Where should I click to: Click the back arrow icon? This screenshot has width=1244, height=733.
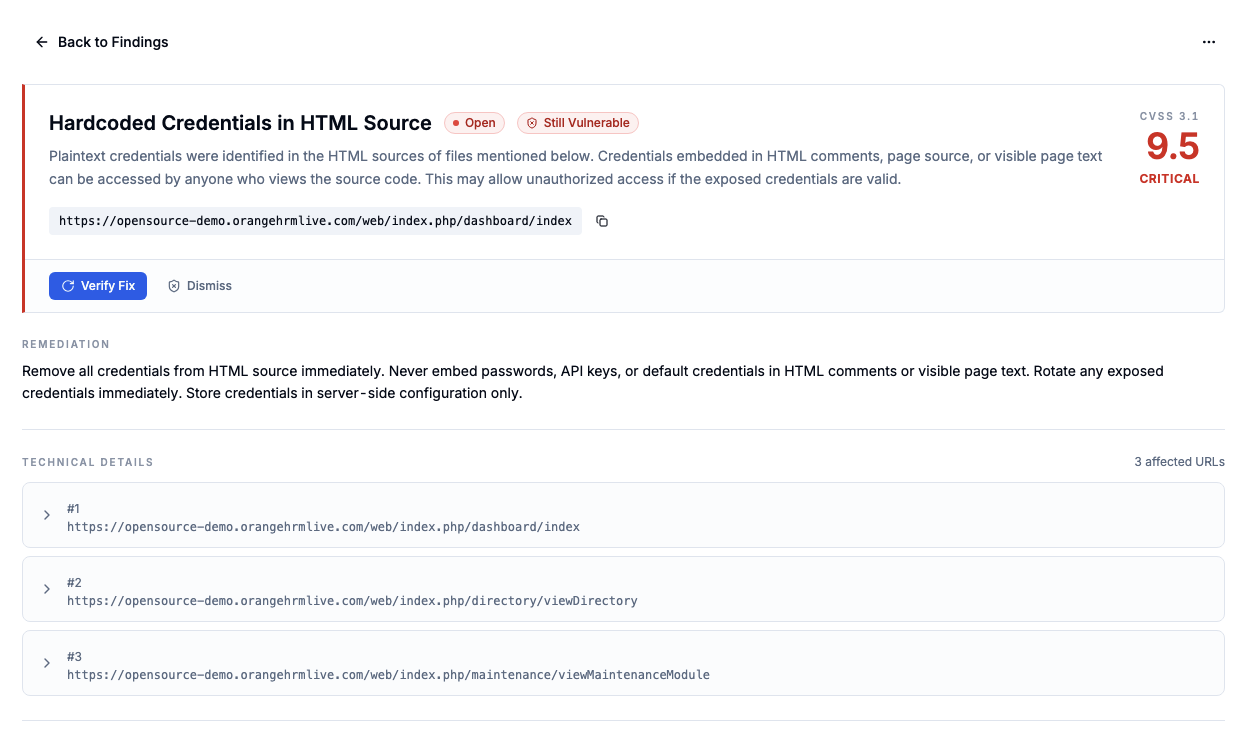pyautogui.click(x=42, y=42)
